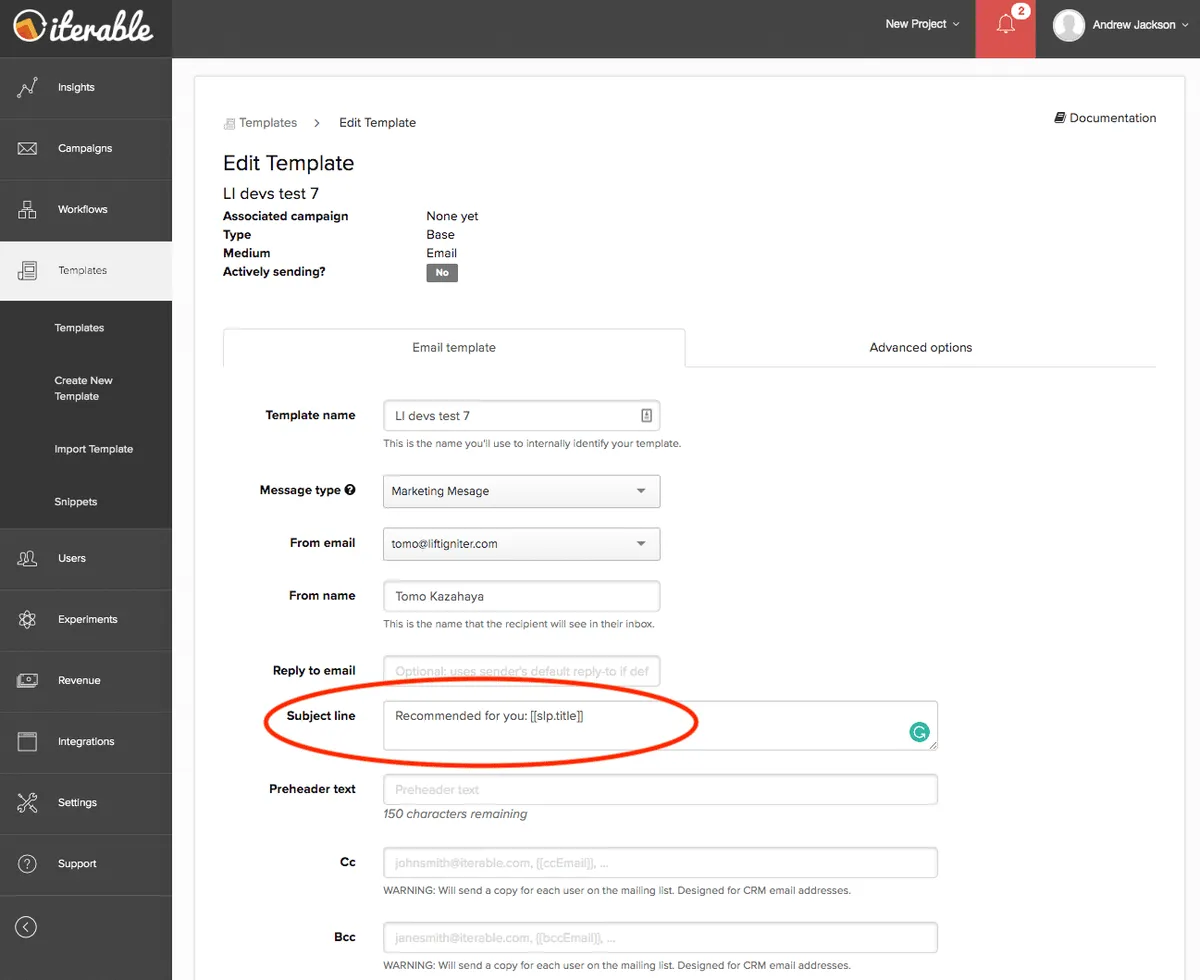This screenshot has height=980, width=1200.
Task: Click the Settings wrench icon
Action: click(x=27, y=803)
